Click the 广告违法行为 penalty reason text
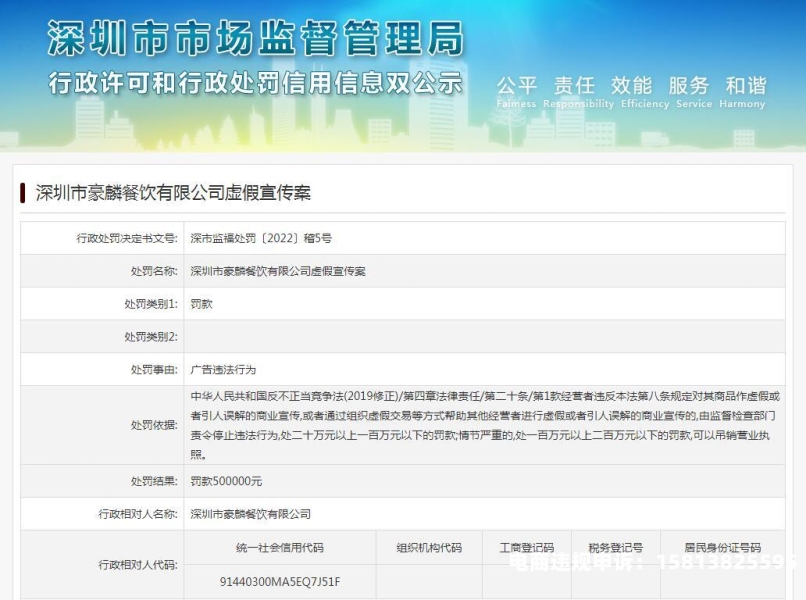Viewport: 806px width, 600px height. click(223, 369)
